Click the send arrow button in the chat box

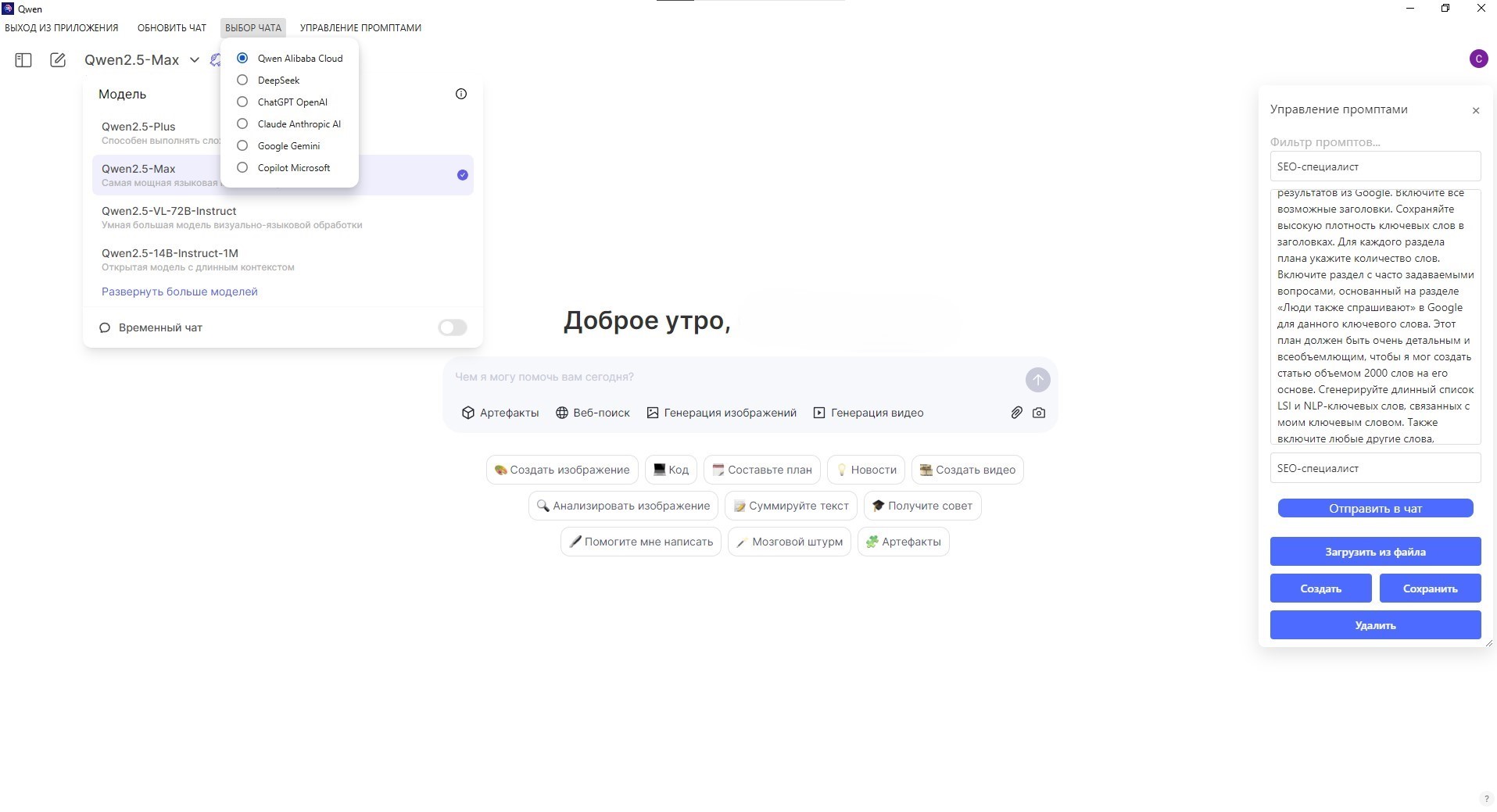[1037, 380]
